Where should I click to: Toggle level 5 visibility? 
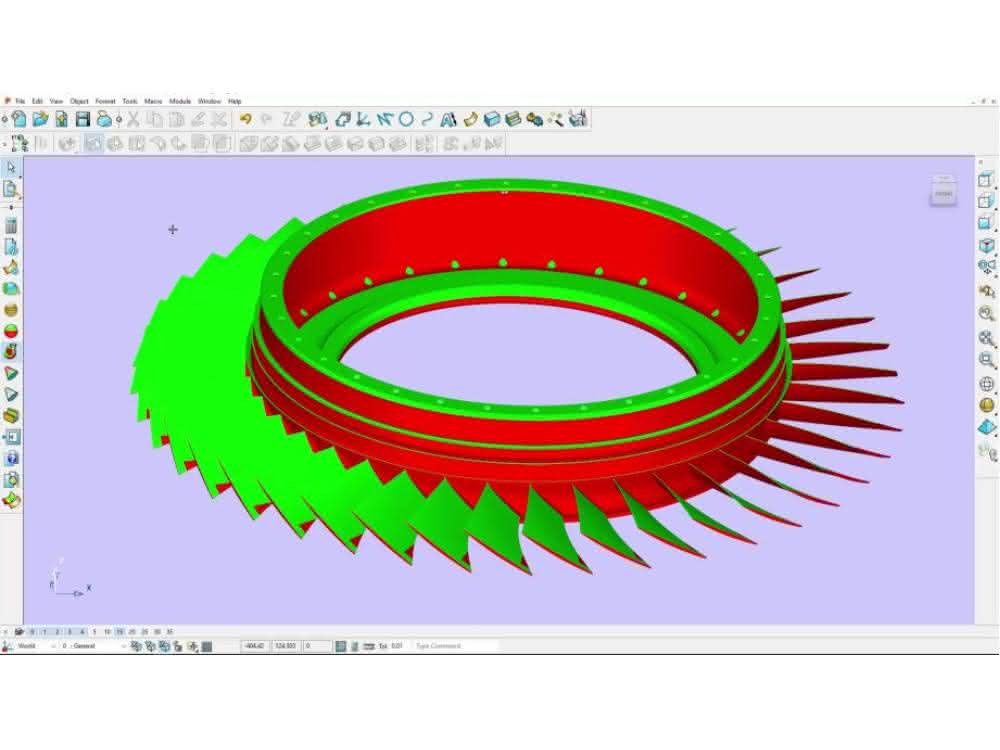click(x=94, y=632)
